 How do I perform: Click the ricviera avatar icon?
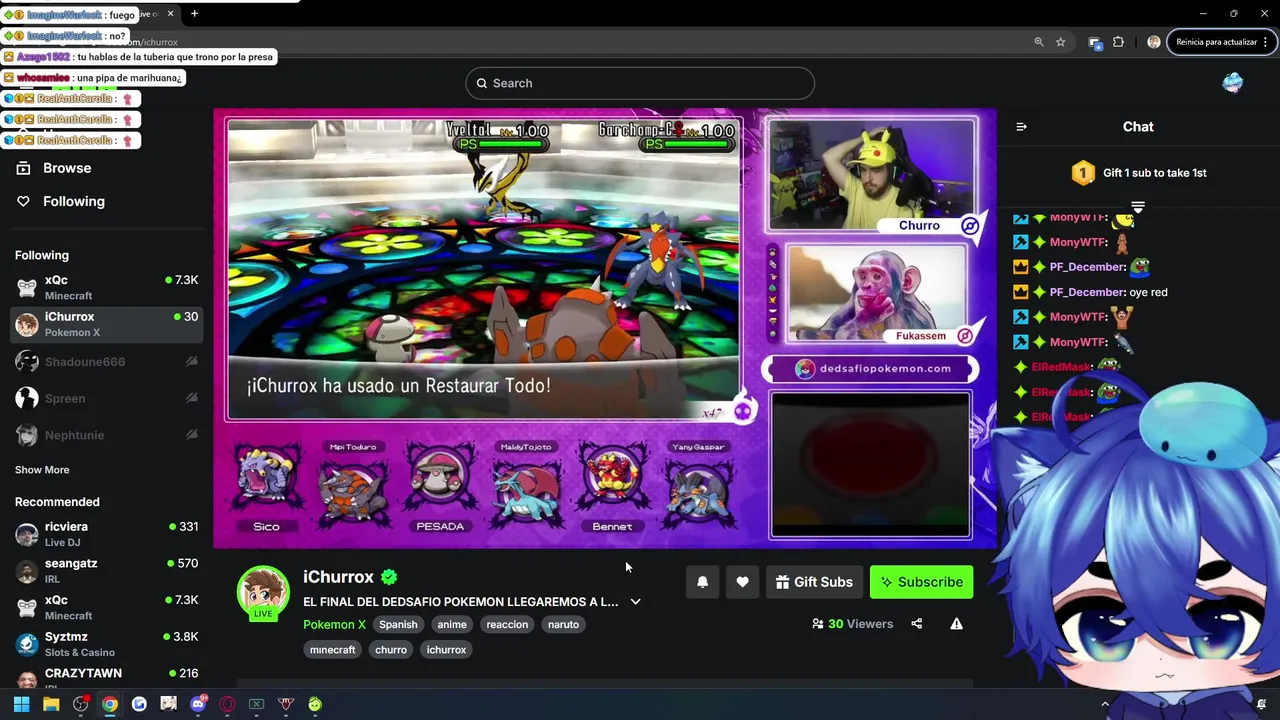click(27, 534)
